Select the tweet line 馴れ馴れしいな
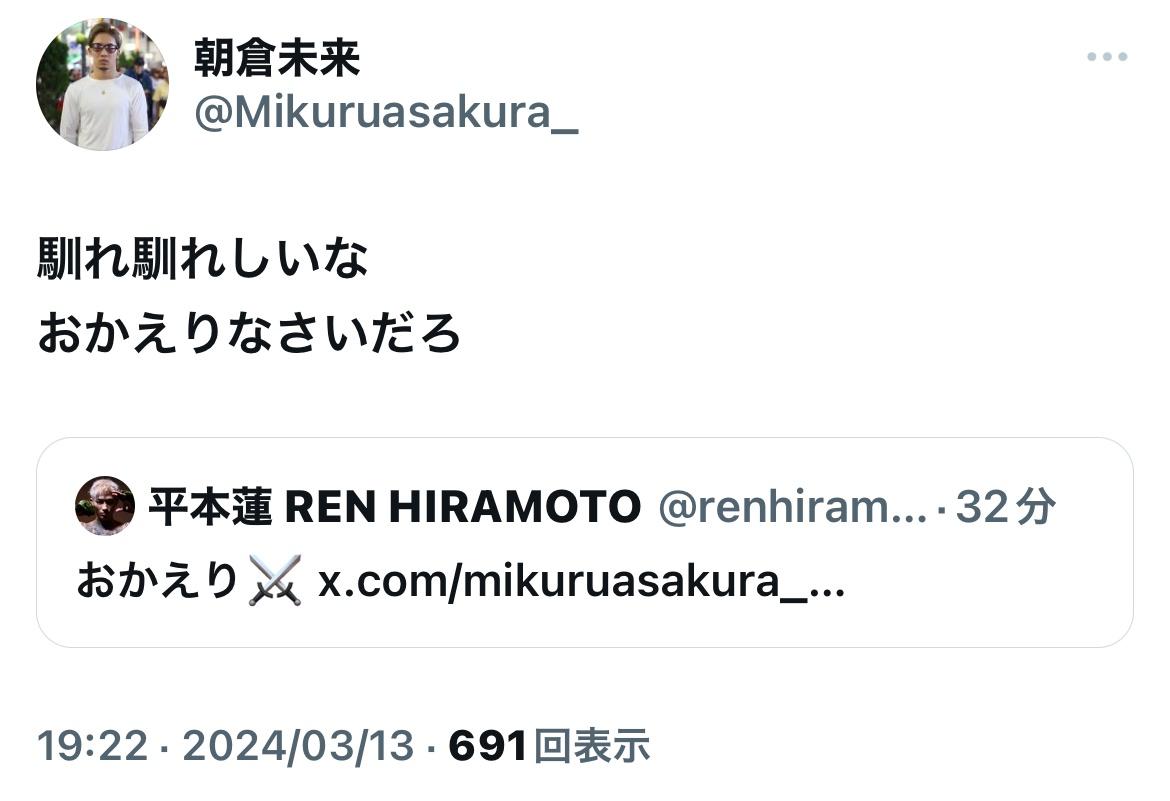The image size is (1170, 801). [202, 259]
